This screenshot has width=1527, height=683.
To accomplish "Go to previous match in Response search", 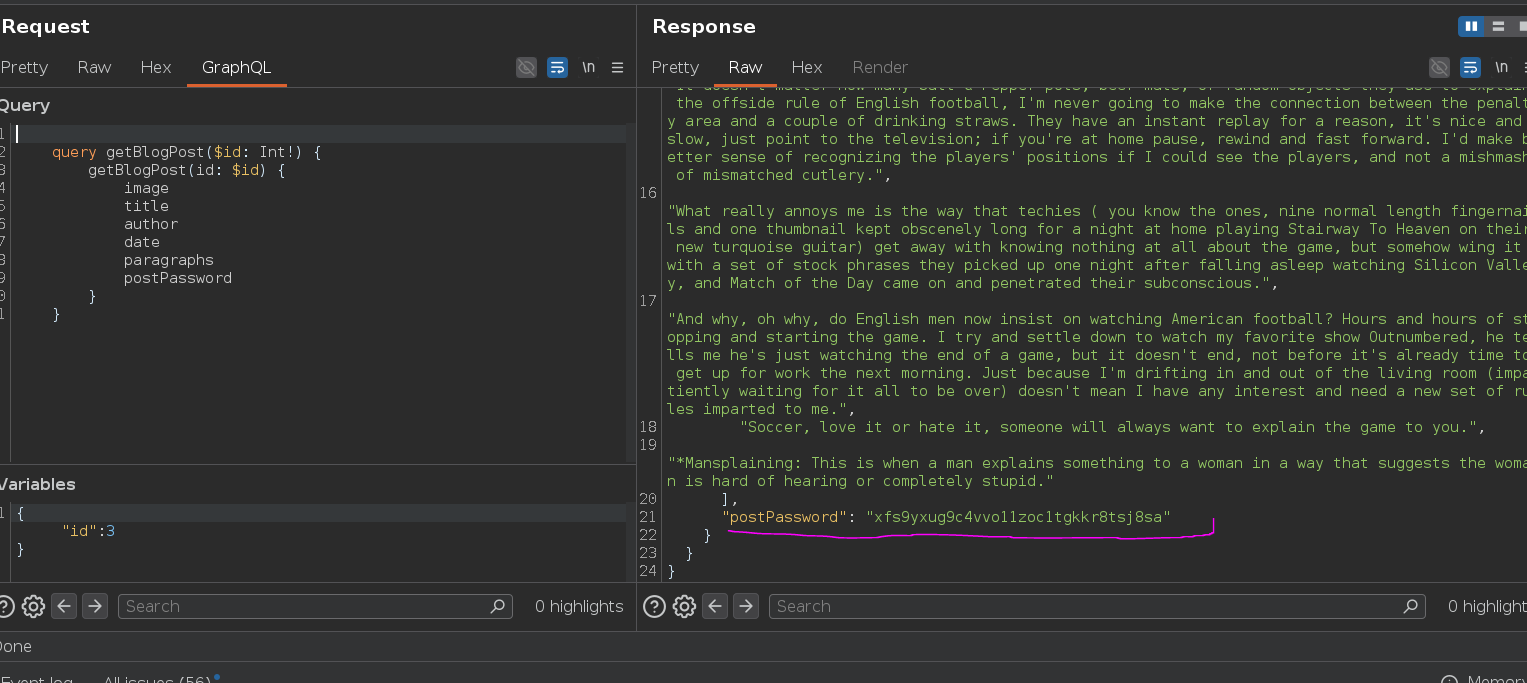I will coord(715,606).
